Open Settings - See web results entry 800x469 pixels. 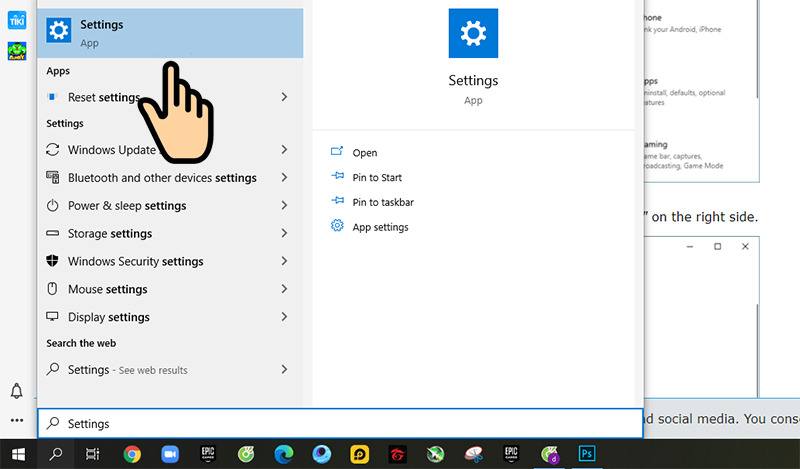tap(170, 369)
